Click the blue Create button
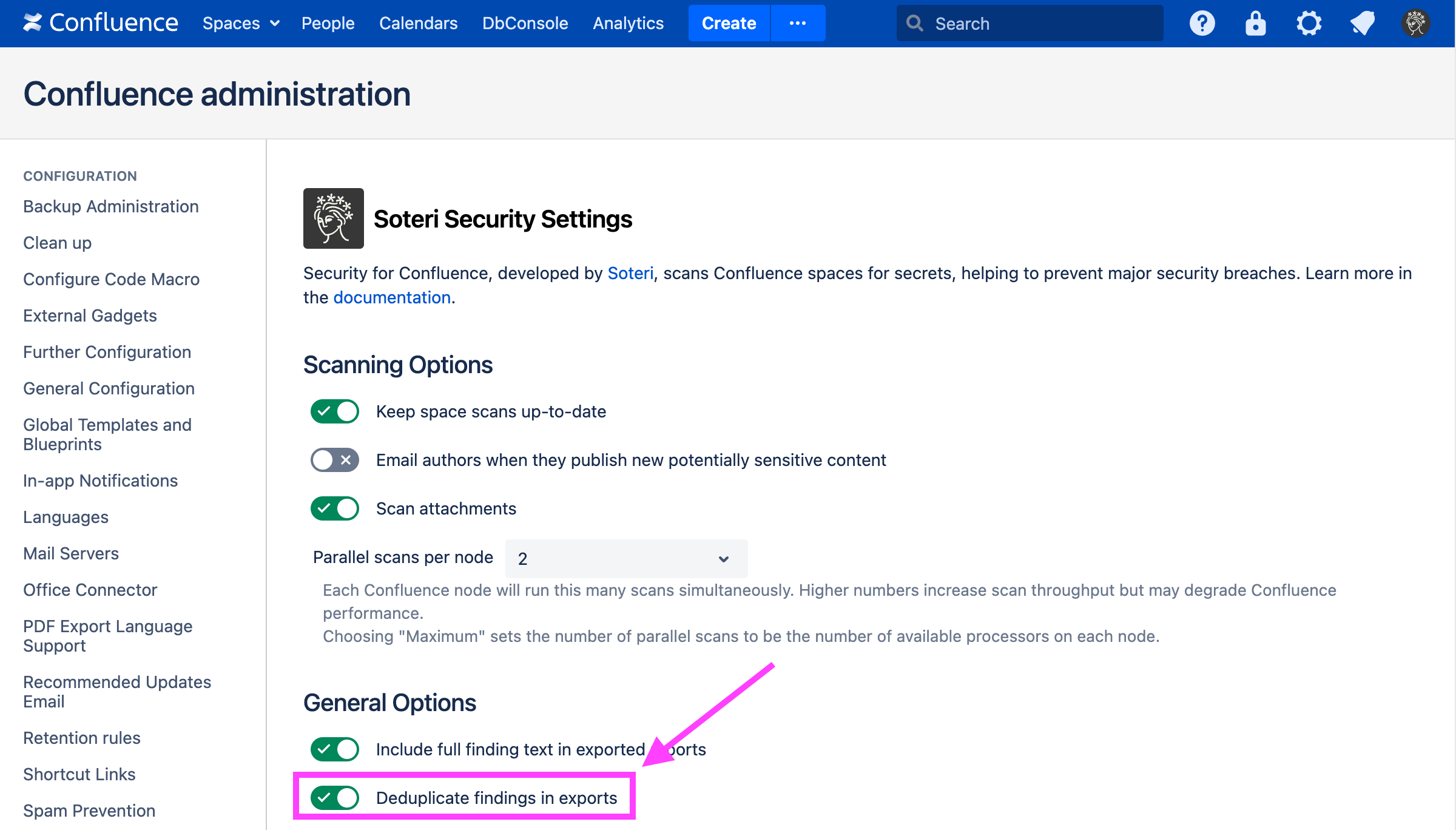1456x830 pixels. (x=729, y=23)
